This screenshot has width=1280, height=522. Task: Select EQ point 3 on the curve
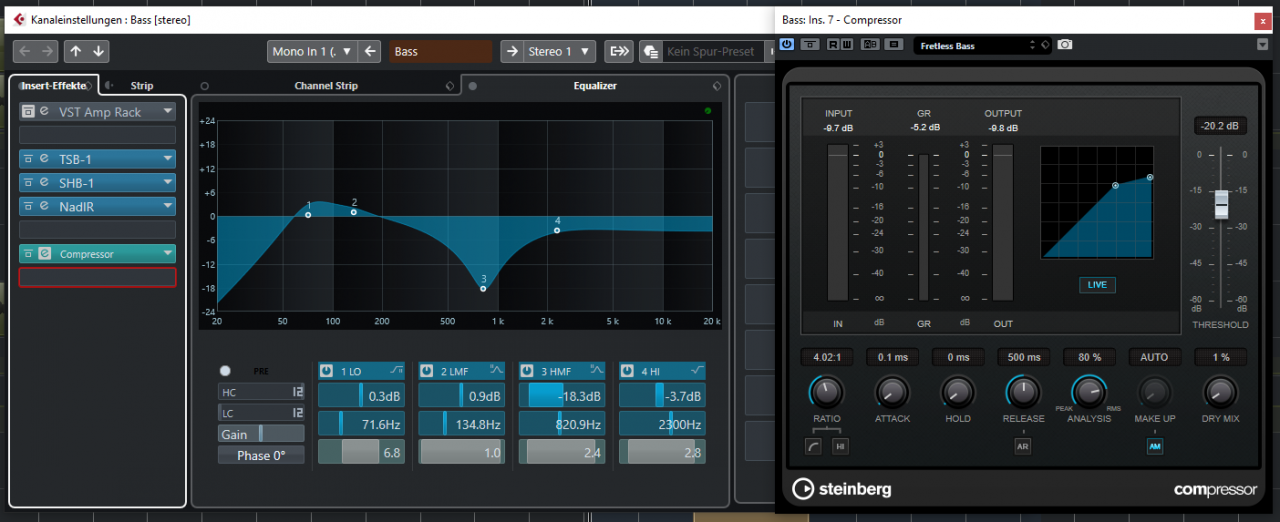click(x=483, y=288)
